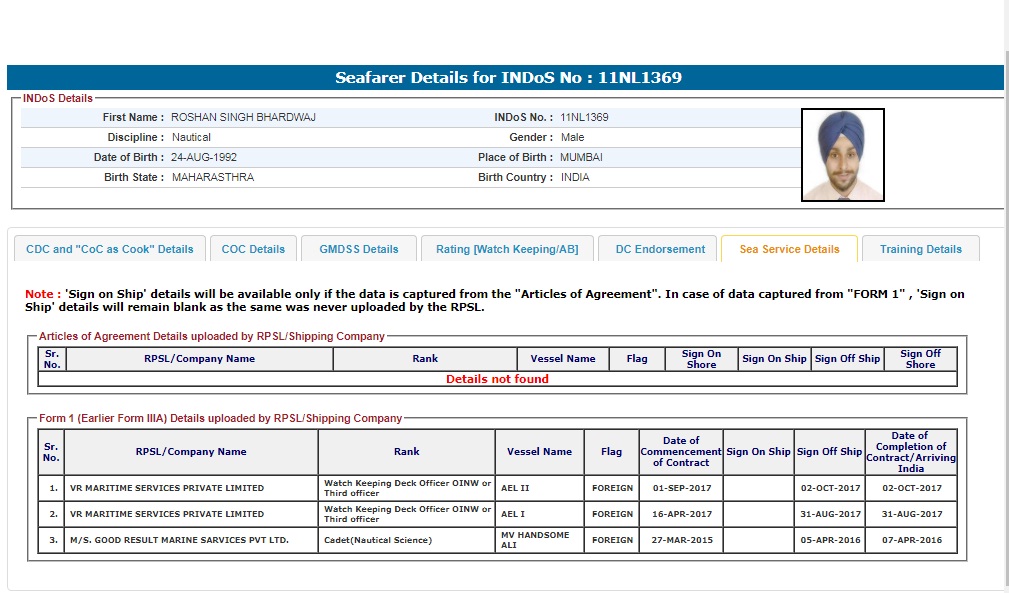
Task: Click the first name ROSHAN SINGH BHARDWAJ
Action: (243, 117)
